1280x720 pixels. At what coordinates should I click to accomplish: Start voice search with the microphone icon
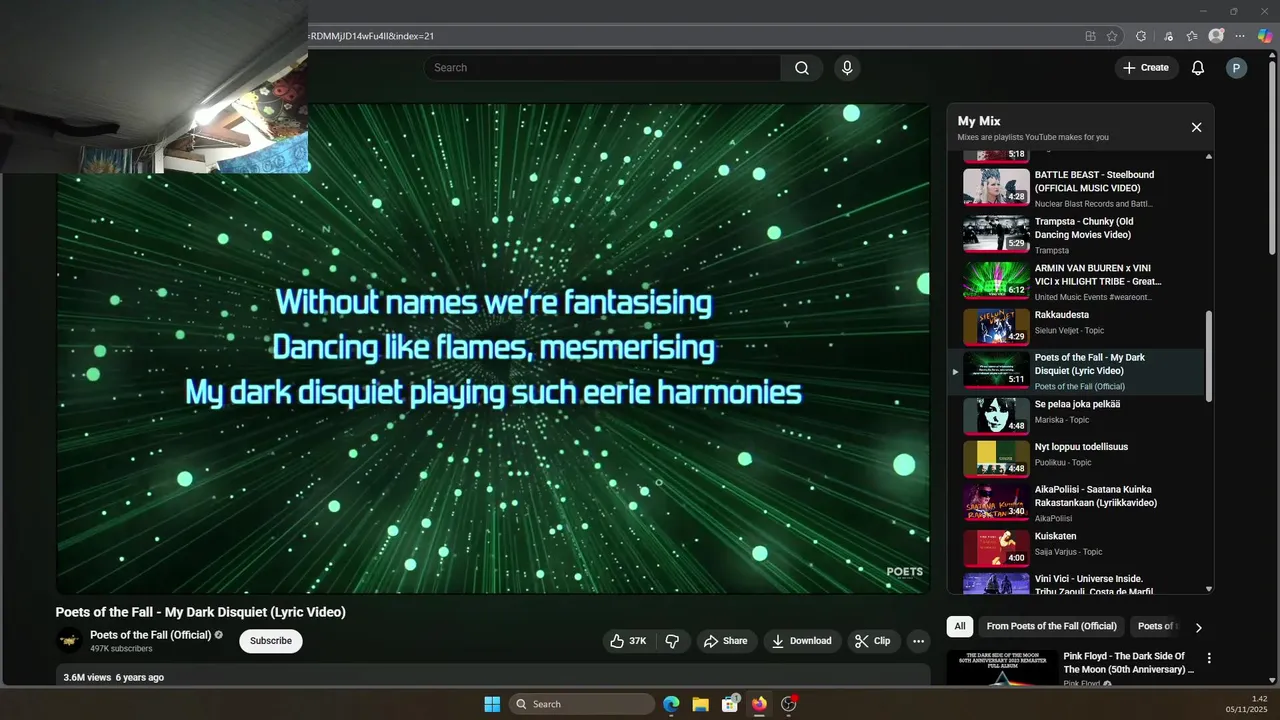click(847, 68)
